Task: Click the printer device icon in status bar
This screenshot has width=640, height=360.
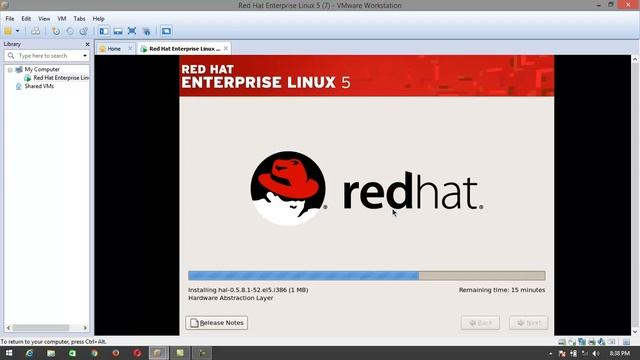Action: point(592,342)
